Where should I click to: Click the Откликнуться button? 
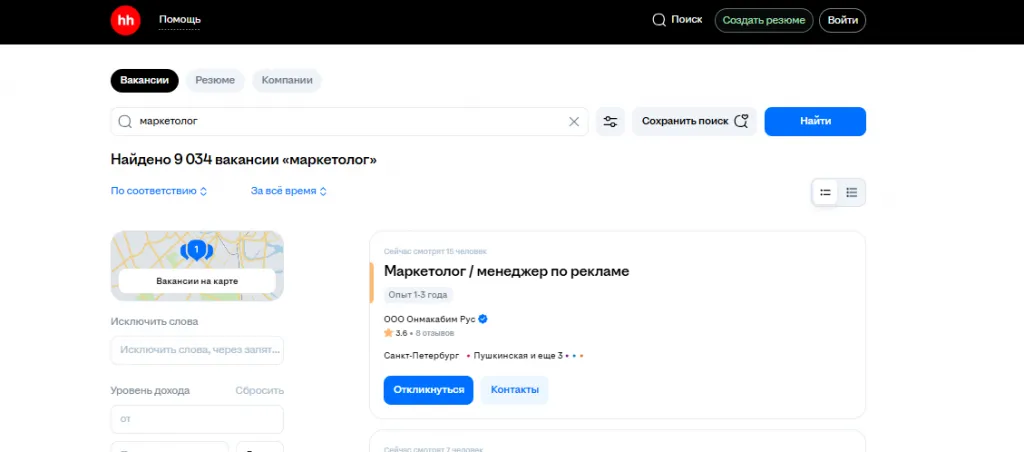tap(428, 390)
